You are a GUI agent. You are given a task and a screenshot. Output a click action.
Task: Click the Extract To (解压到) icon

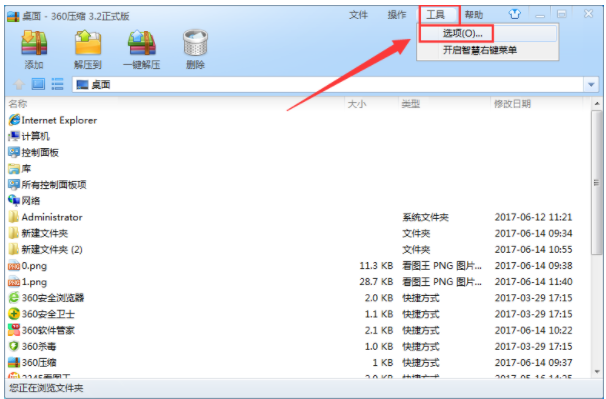point(88,43)
